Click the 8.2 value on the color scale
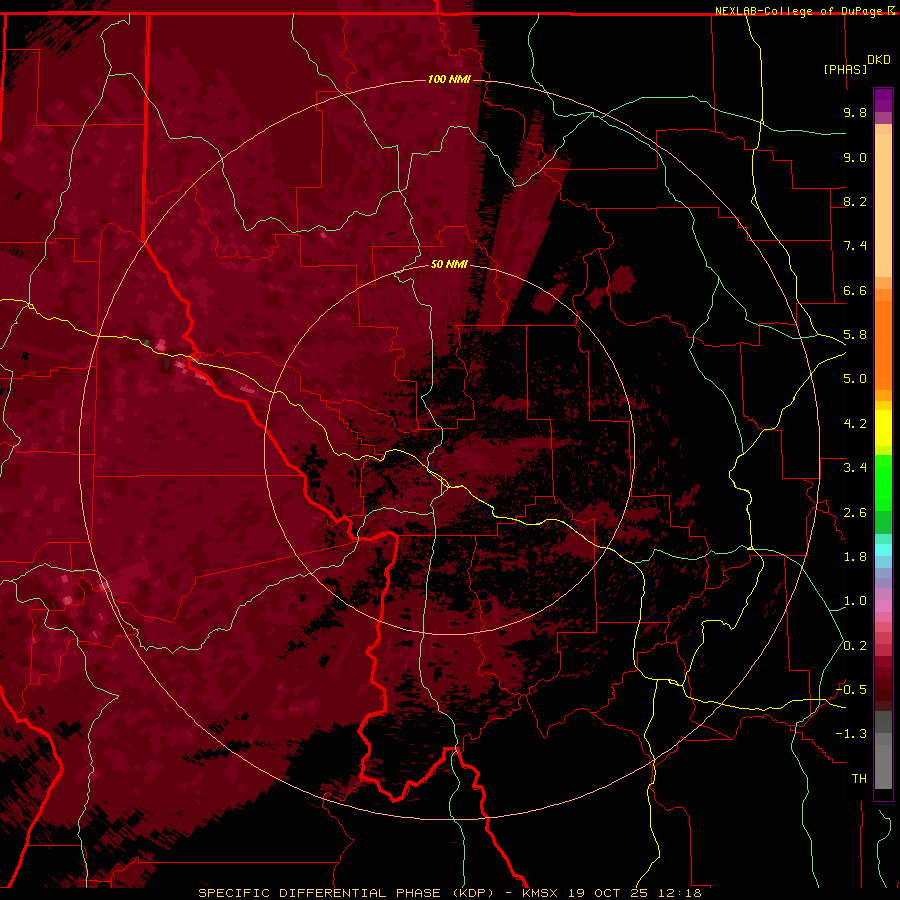This screenshot has width=900, height=900. 855,201
